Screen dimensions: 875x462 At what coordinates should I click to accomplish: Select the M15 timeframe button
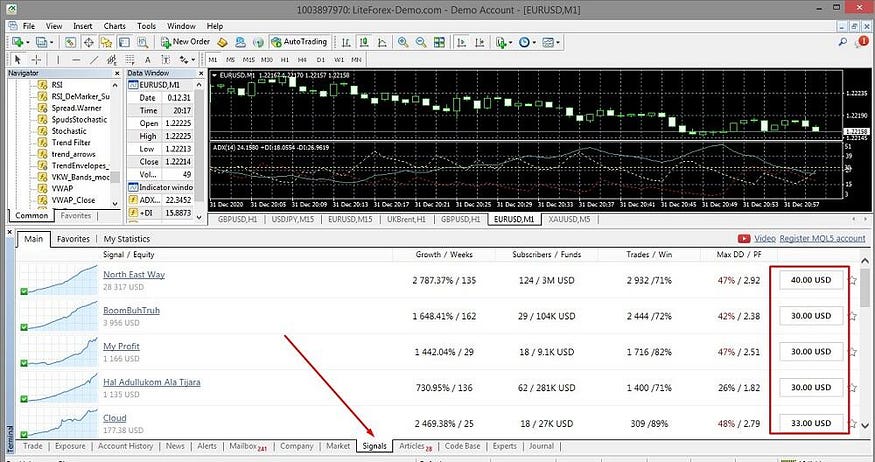(x=249, y=60)
